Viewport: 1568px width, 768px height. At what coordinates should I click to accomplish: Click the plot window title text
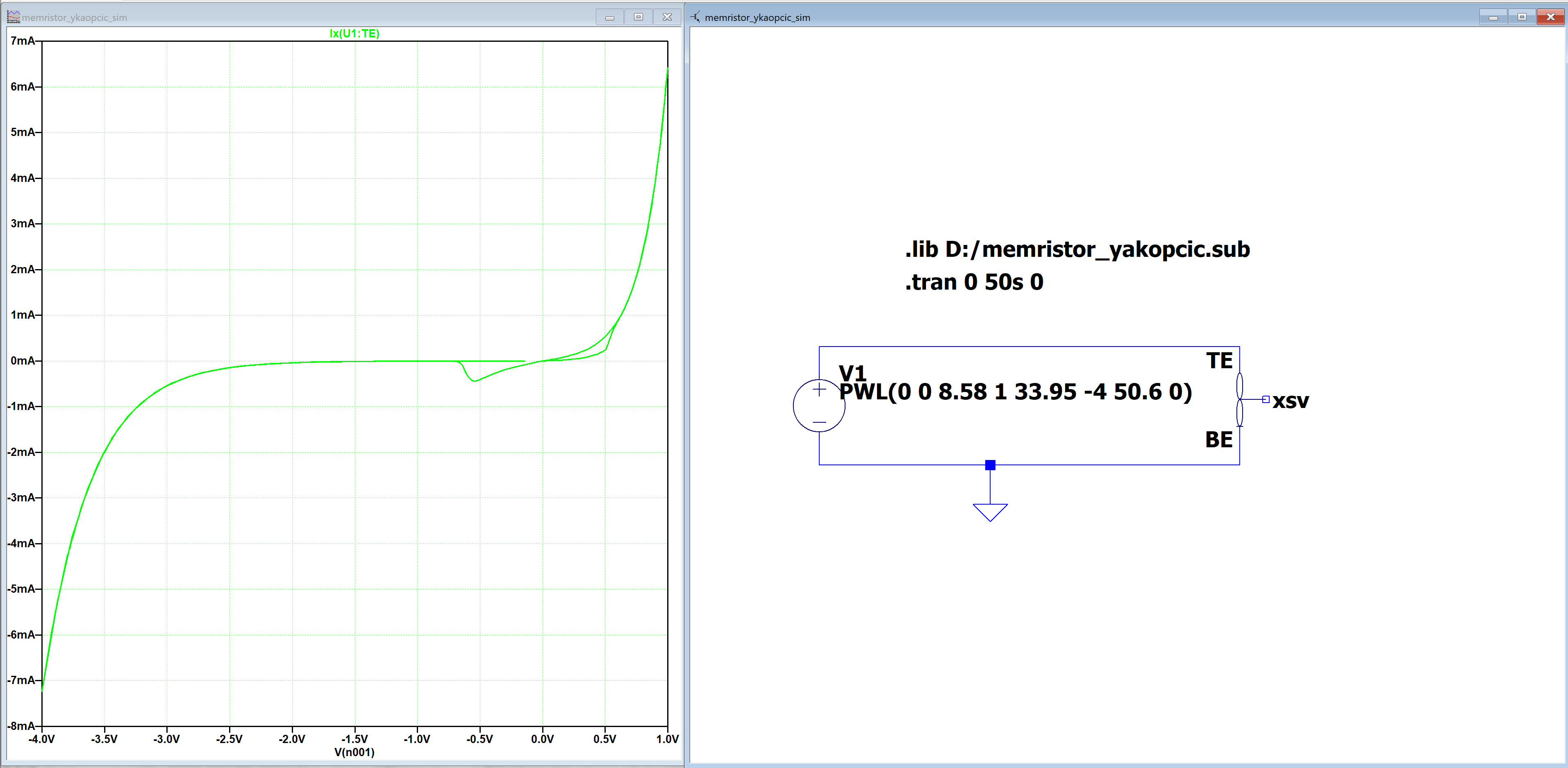point(75,18)
